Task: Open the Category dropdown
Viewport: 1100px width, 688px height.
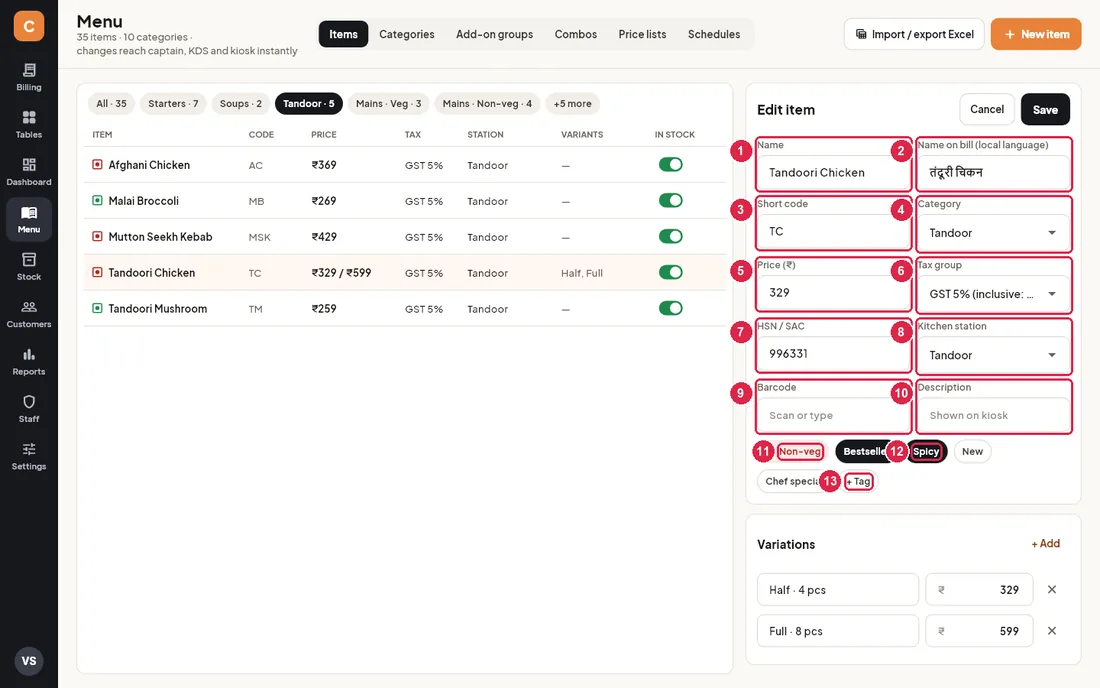Action: coord(994,233)
